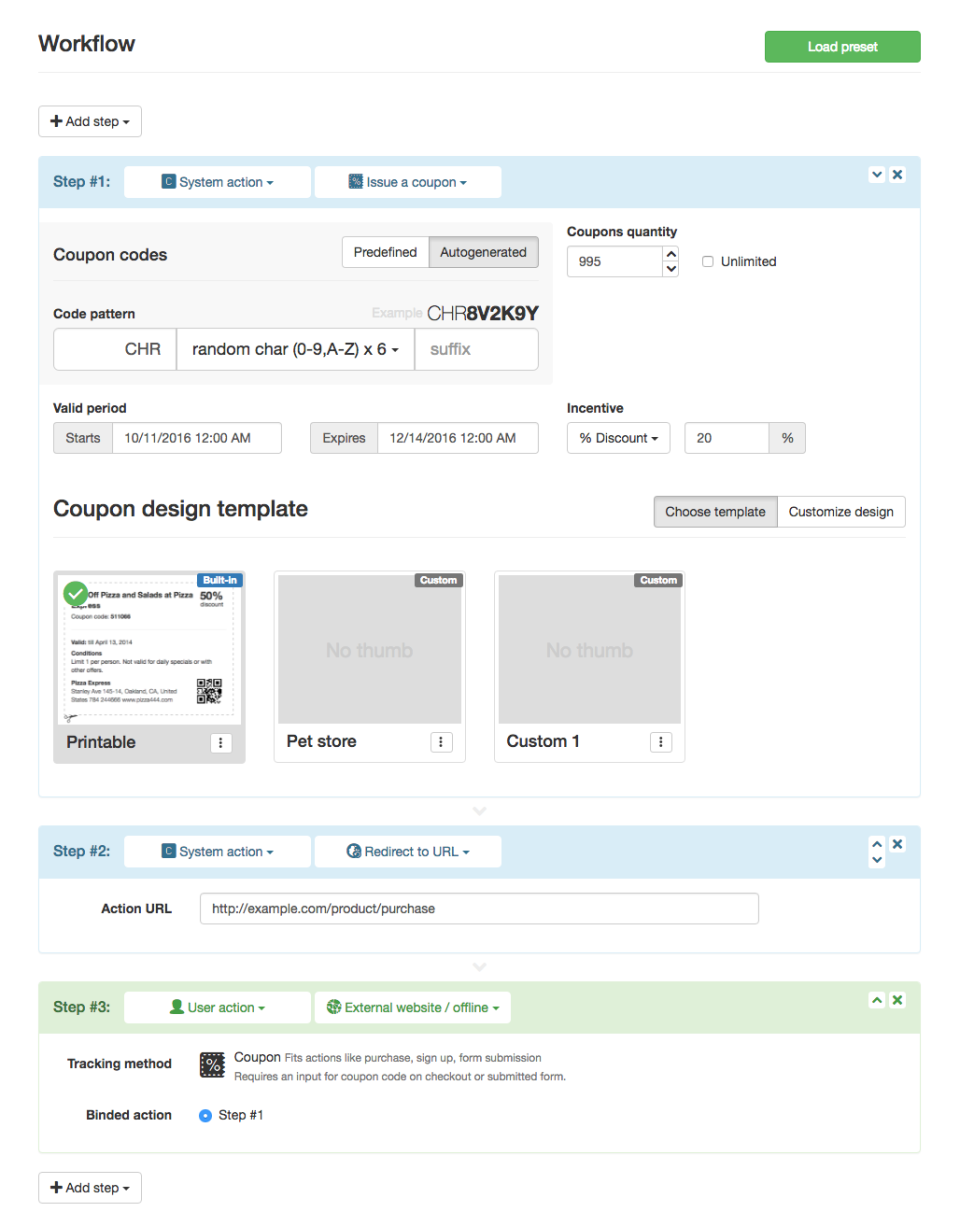Click the Built-in badge on Printable
This screenshot has width=960, height=1226.
219,580
